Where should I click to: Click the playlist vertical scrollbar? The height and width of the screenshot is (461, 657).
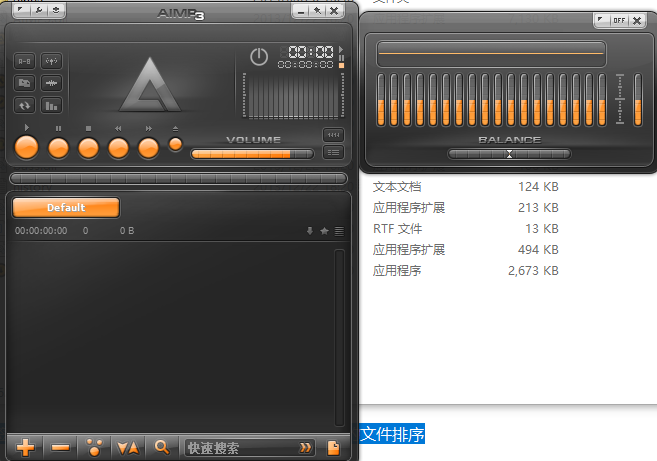click(x=339, y=337)
